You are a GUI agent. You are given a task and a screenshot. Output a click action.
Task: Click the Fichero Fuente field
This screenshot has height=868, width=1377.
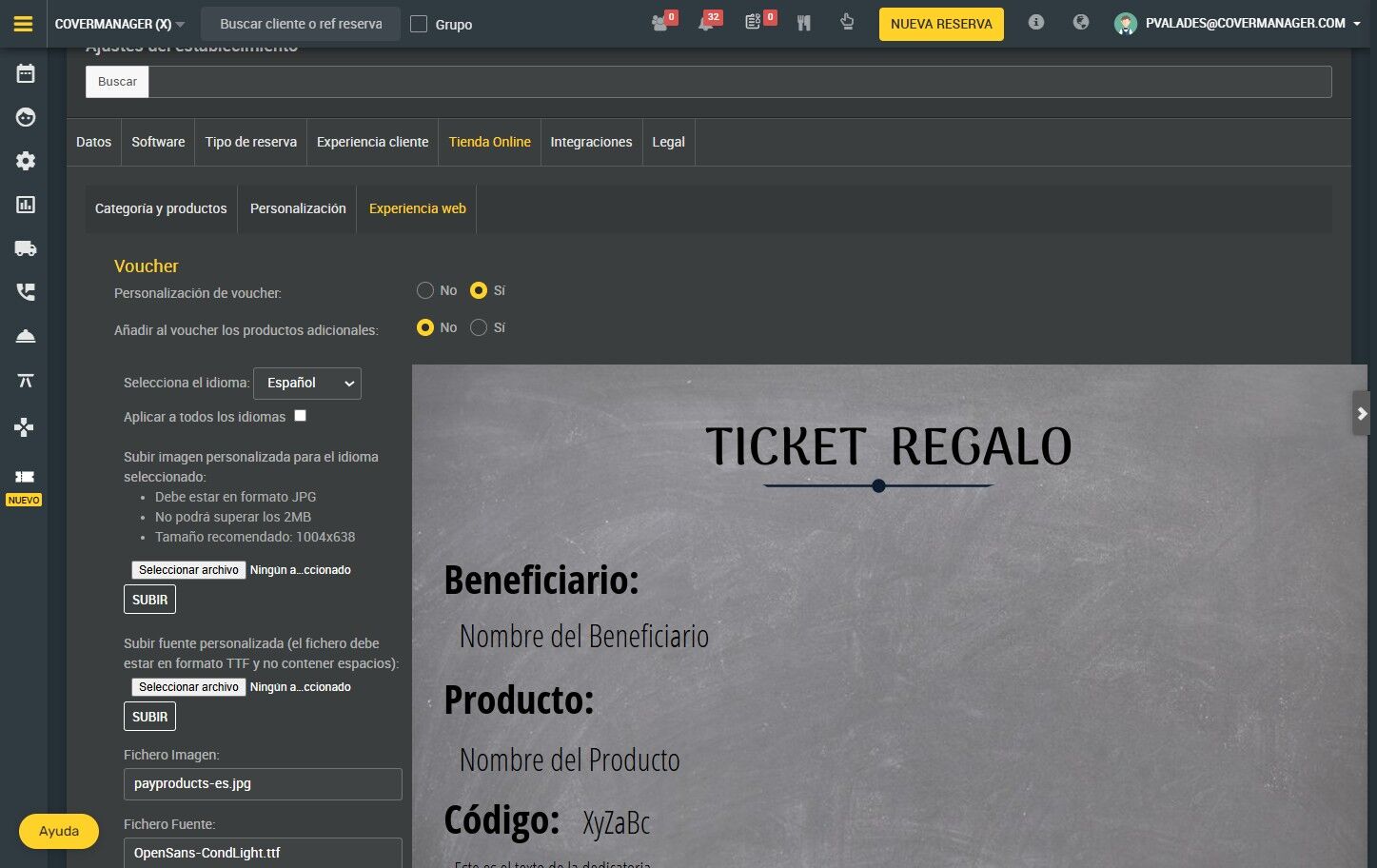(x=263, y=853)
